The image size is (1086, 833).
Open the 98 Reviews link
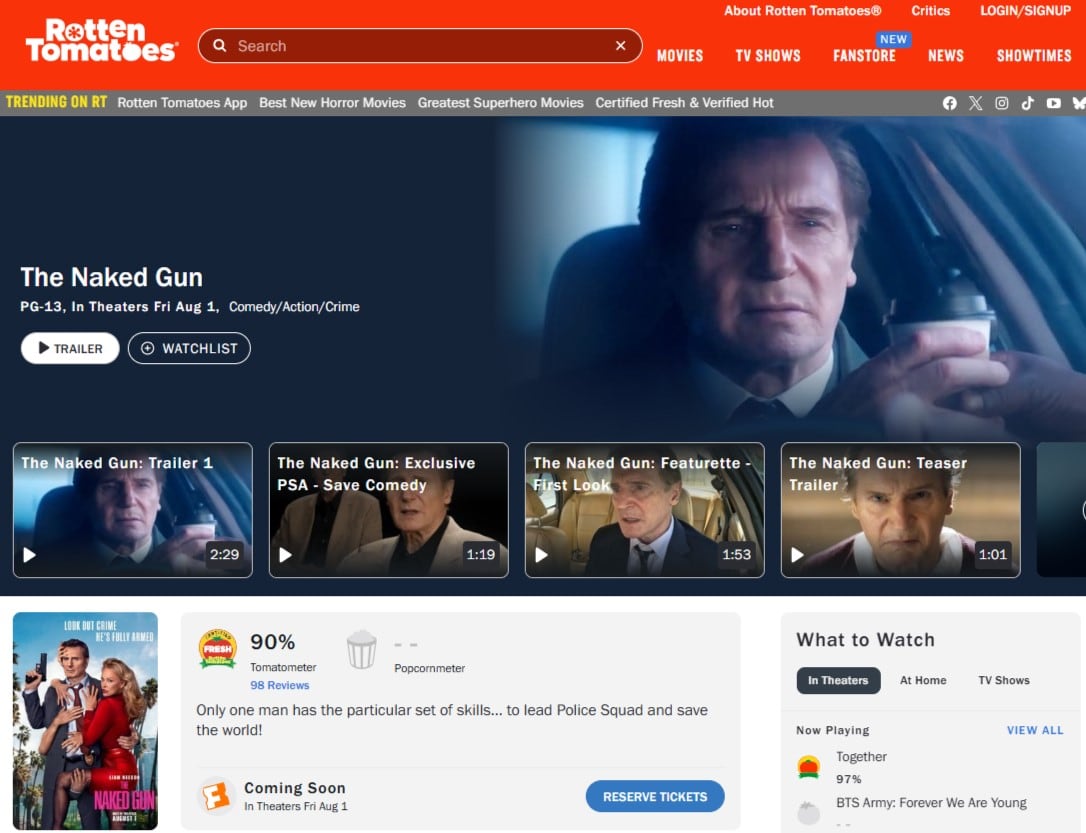[280, 685]
